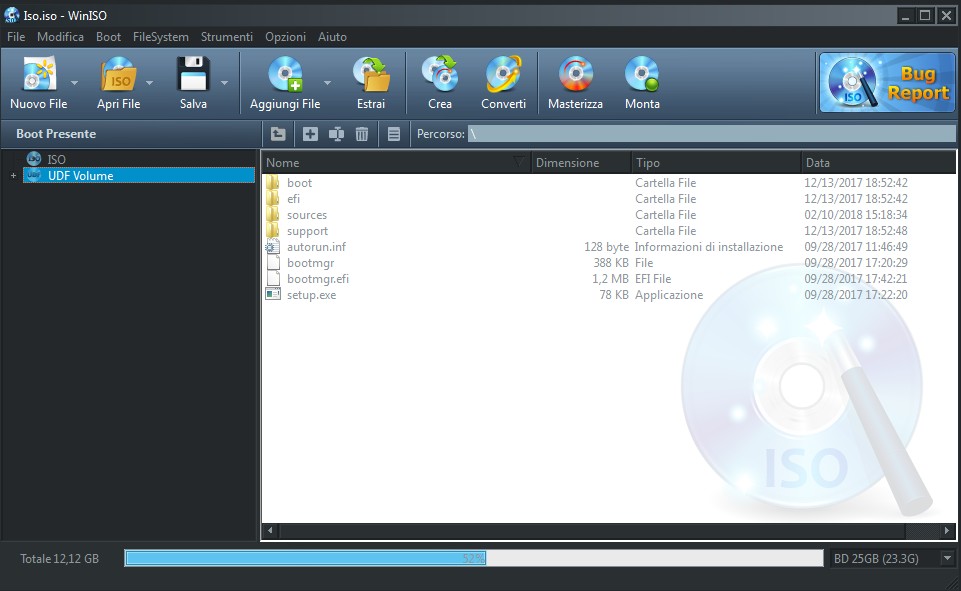Open the Strumenti menu
This screenshot has height=591, width=961.
pyautogui.click(x=227, y=37)
